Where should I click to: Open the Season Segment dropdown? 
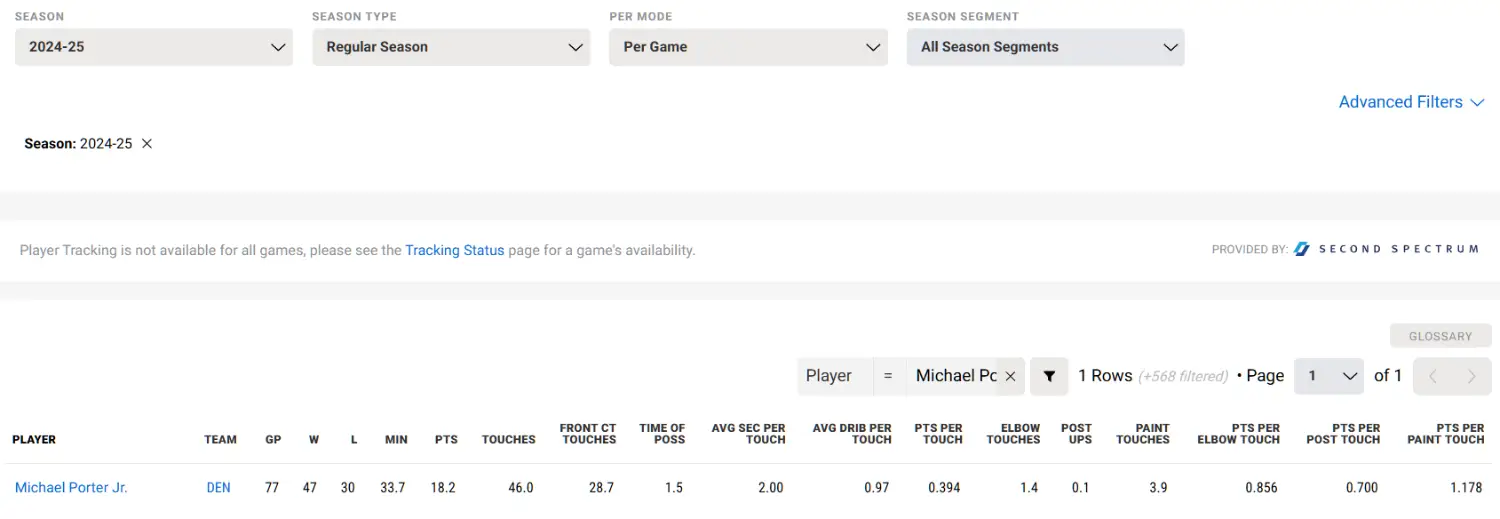1045,47
